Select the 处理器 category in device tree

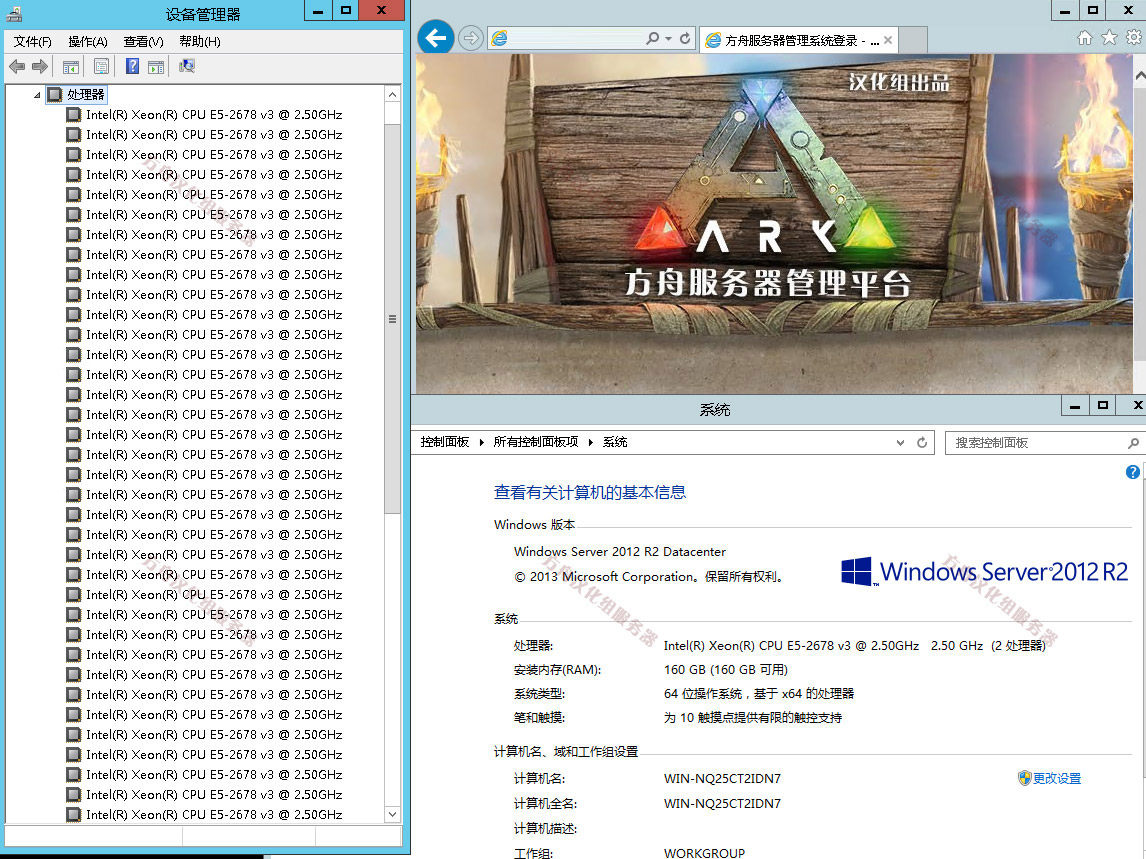86,94
